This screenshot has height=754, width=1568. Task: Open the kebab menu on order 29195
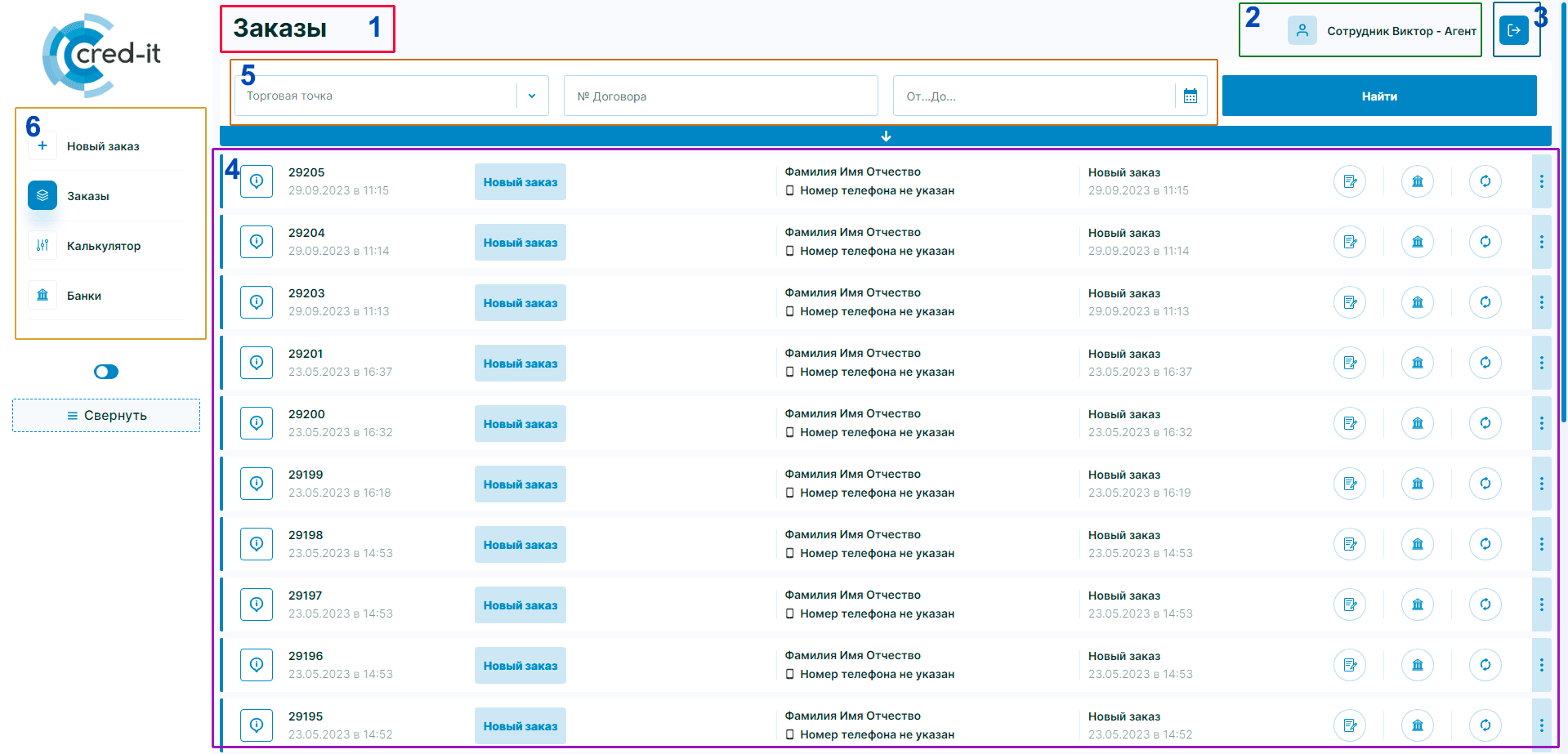pos(1542,725)
